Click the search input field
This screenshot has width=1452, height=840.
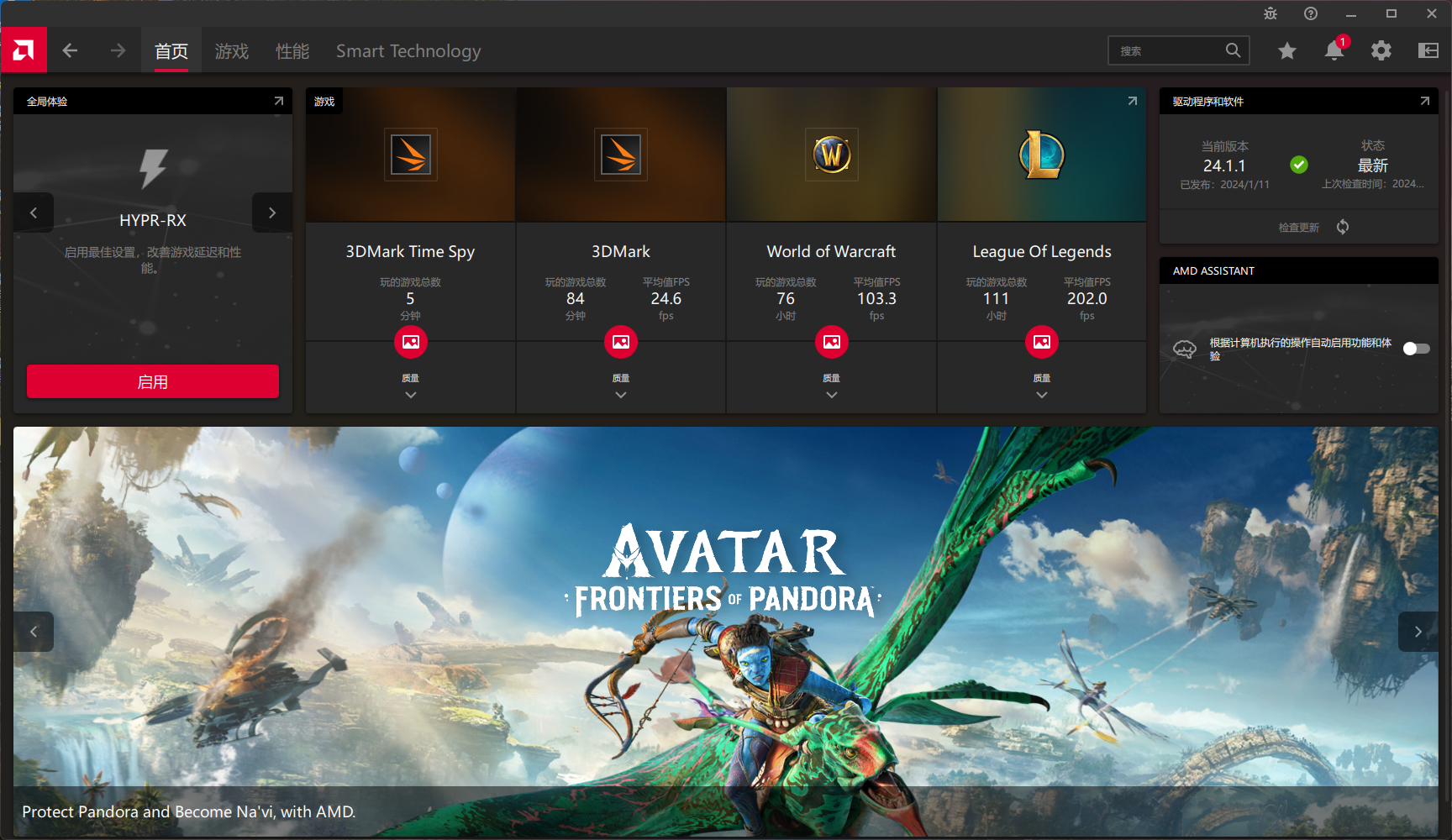(x=1168, y=50)
